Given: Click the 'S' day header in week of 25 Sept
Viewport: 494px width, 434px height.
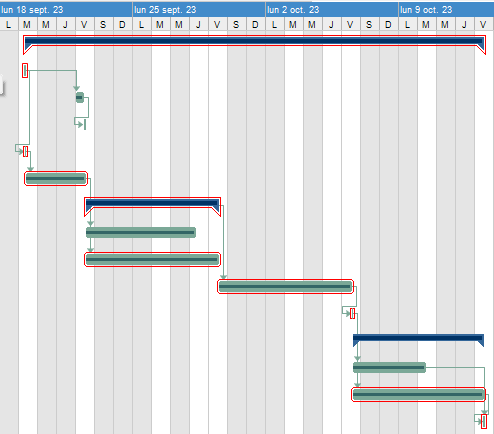Looking at the screenshot, I should [x=236, y=24].
